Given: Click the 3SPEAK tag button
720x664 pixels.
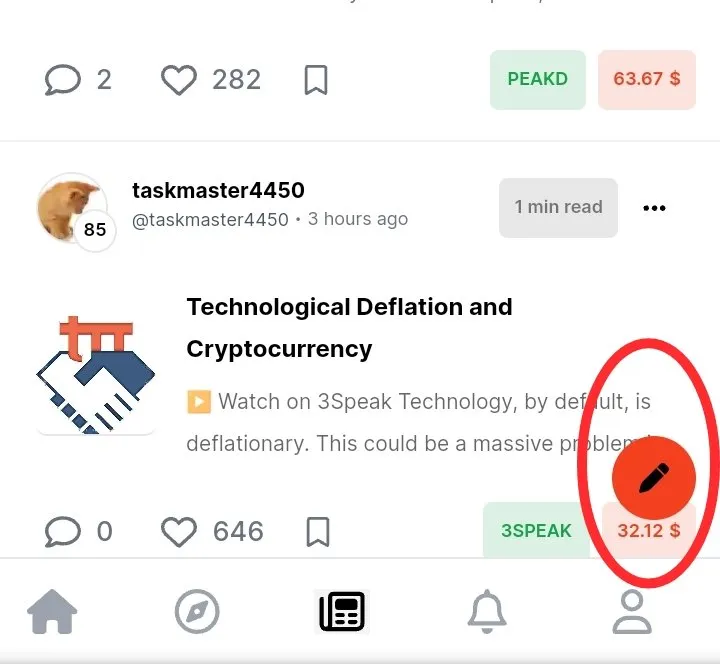Looking at the screenshot, I should [x=536, y=530].
